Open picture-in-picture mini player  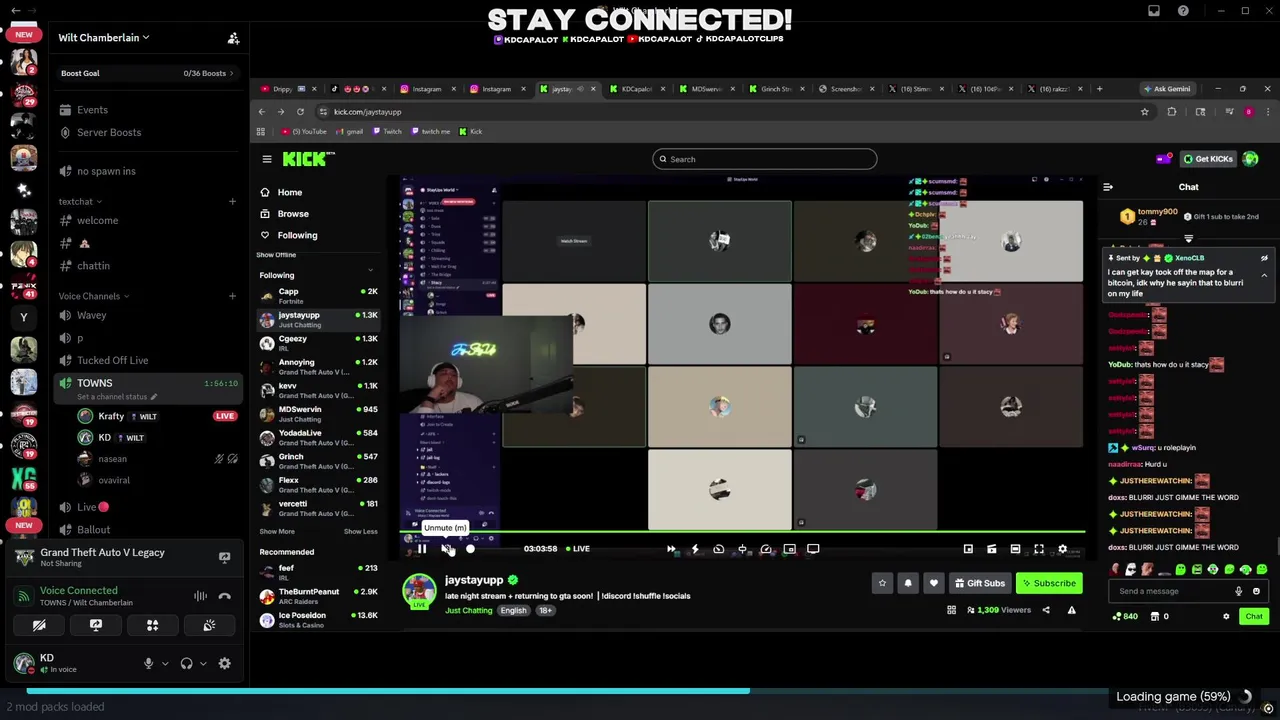coord(968,549)
